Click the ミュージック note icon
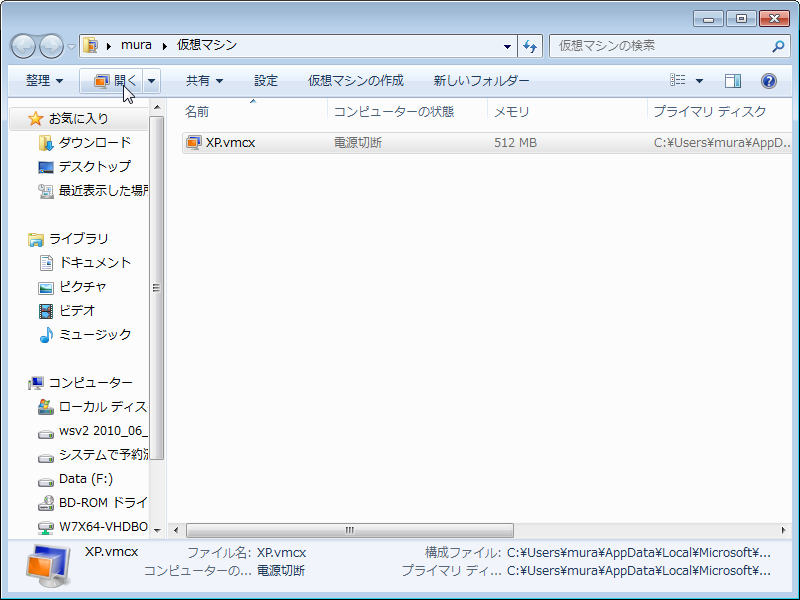The image size is (800, 600). pyautogui.click(x=46, y=335)
